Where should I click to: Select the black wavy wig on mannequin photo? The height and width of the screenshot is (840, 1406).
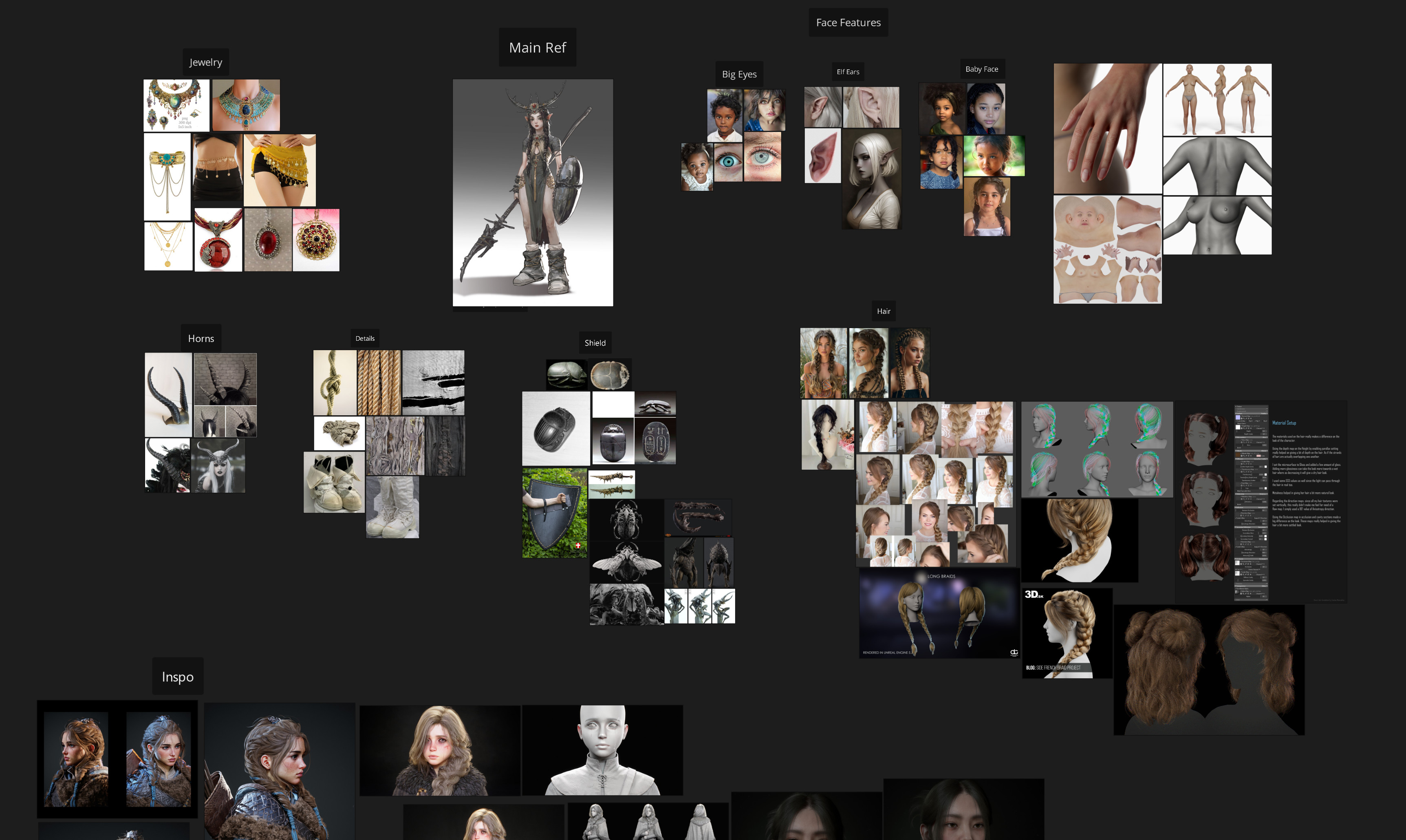(828, 435)
